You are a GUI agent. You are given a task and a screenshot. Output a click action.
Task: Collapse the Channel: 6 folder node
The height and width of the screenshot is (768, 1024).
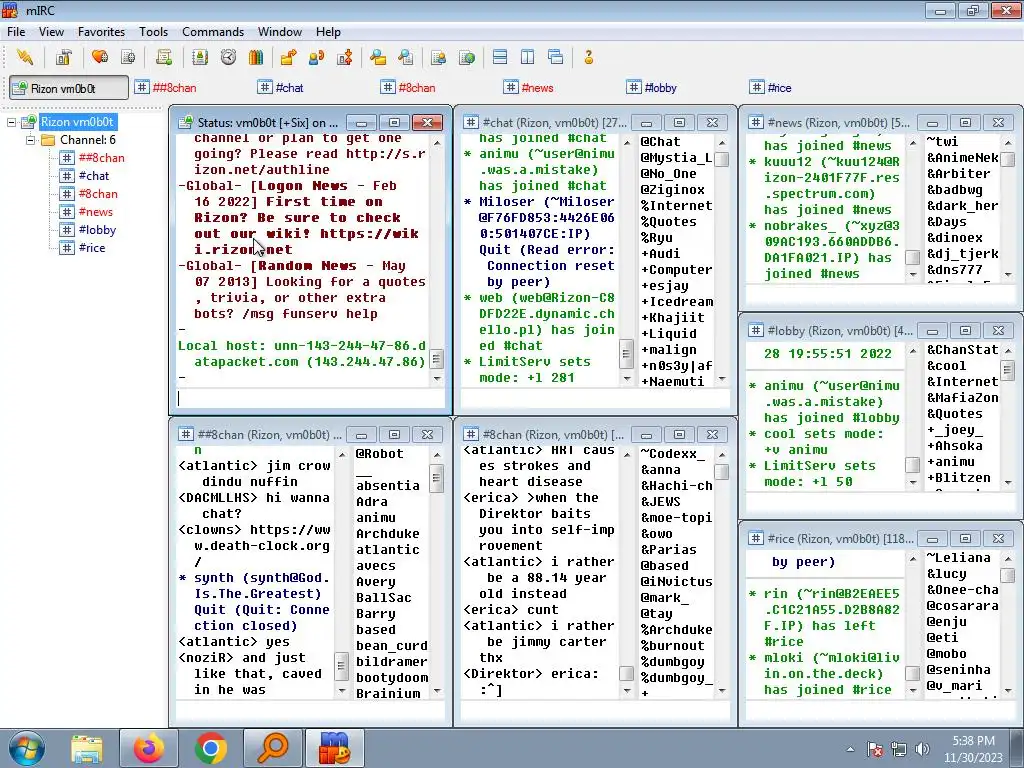(30, 140)
